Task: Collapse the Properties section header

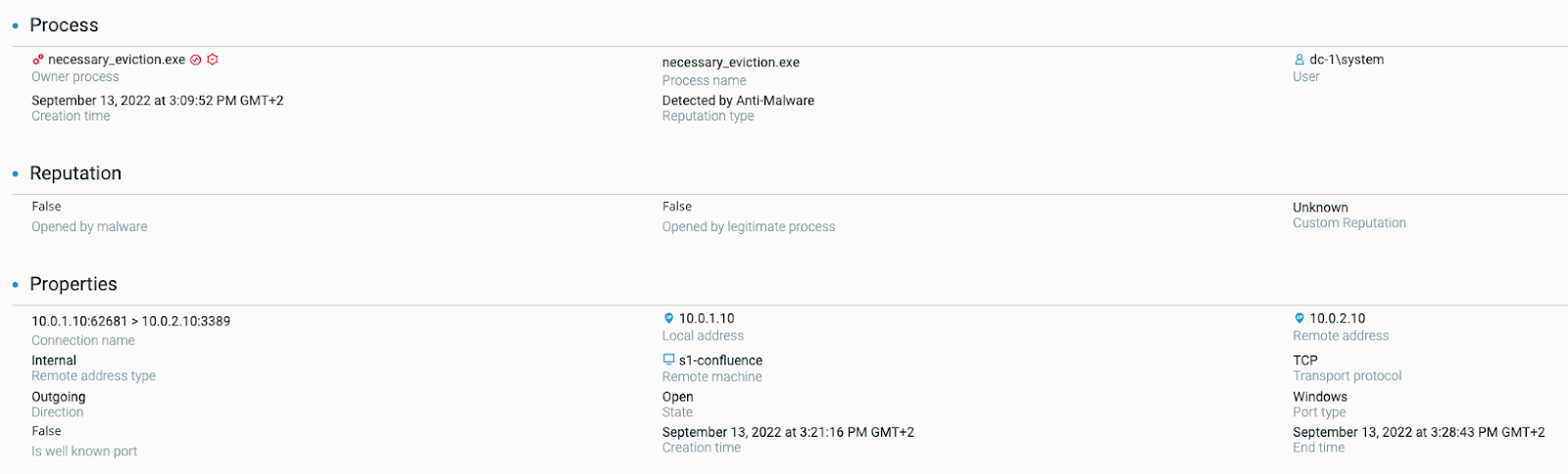Action: tap(73, 284)
